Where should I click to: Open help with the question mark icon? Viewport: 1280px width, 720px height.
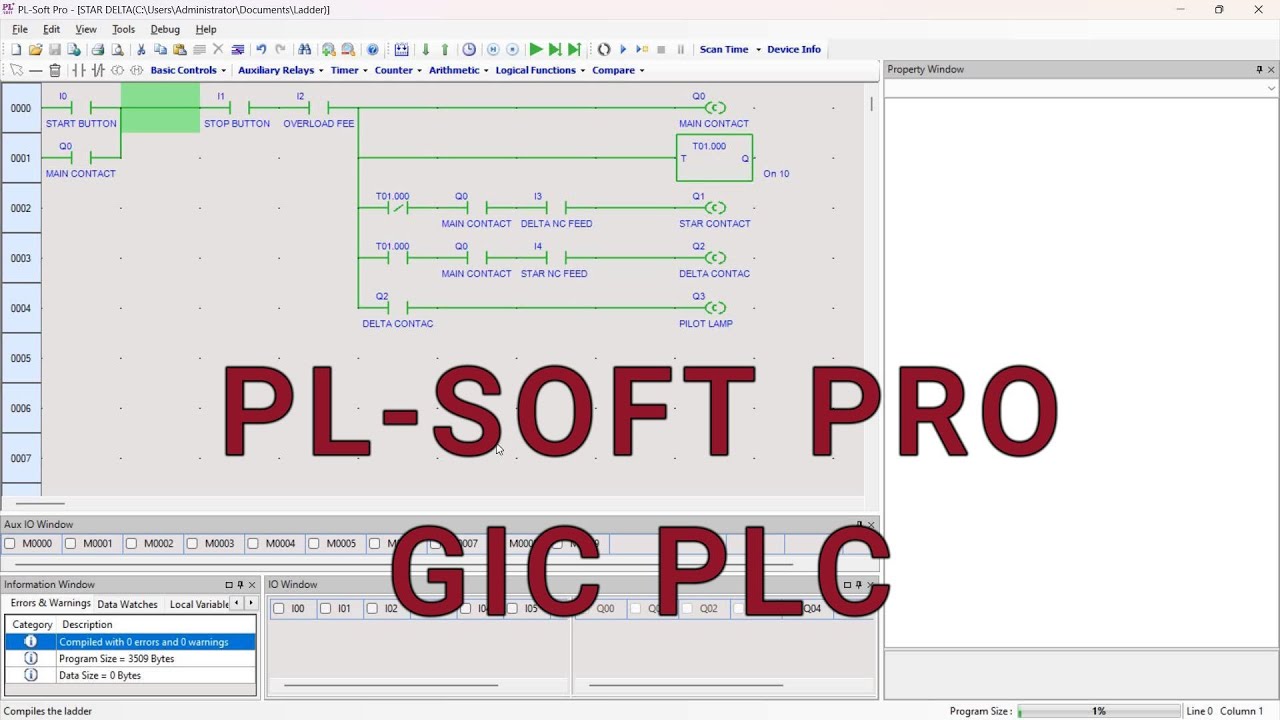point(373,49)
